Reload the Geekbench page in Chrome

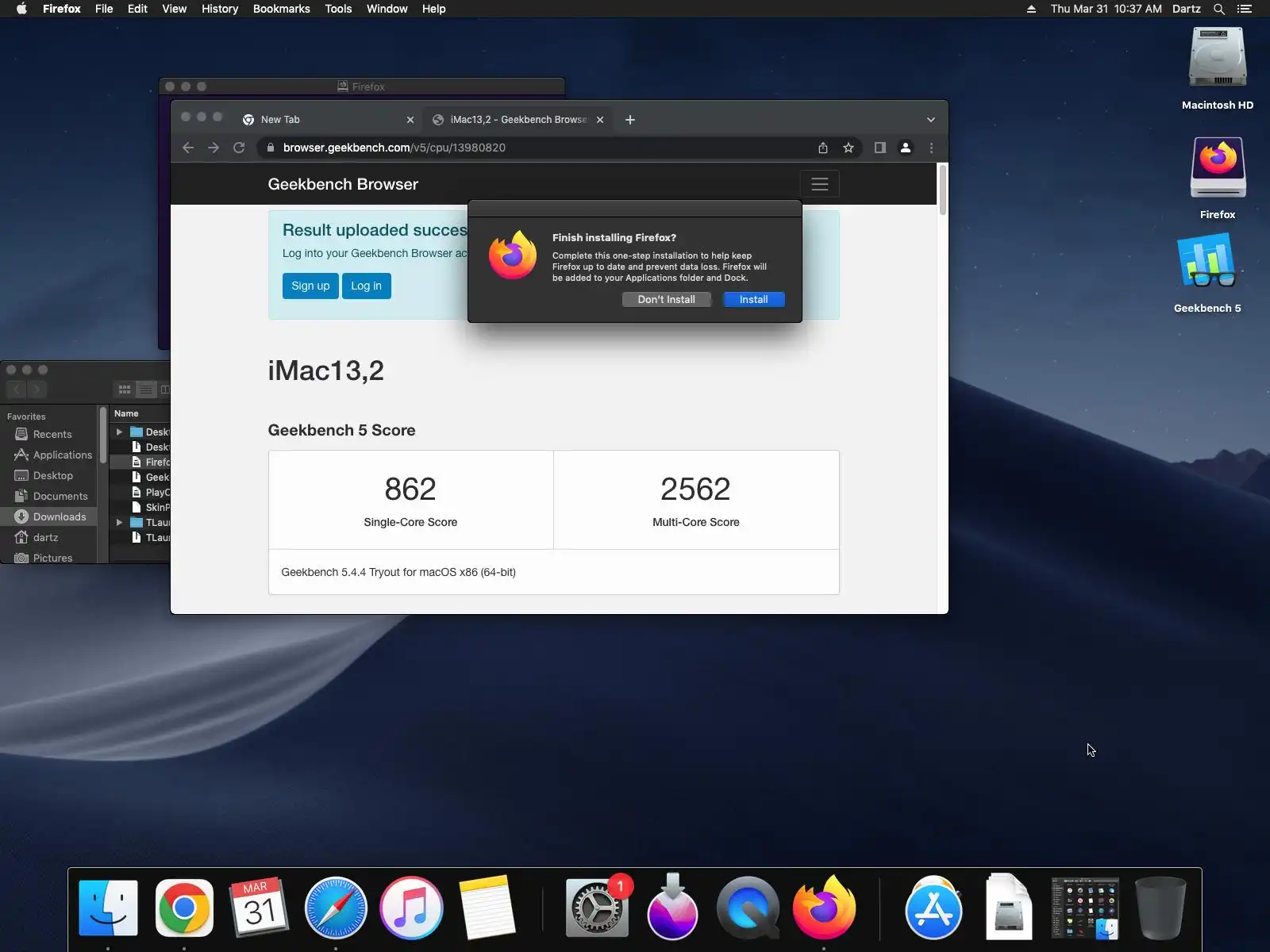pyautogui.click(x=239, y=148)
